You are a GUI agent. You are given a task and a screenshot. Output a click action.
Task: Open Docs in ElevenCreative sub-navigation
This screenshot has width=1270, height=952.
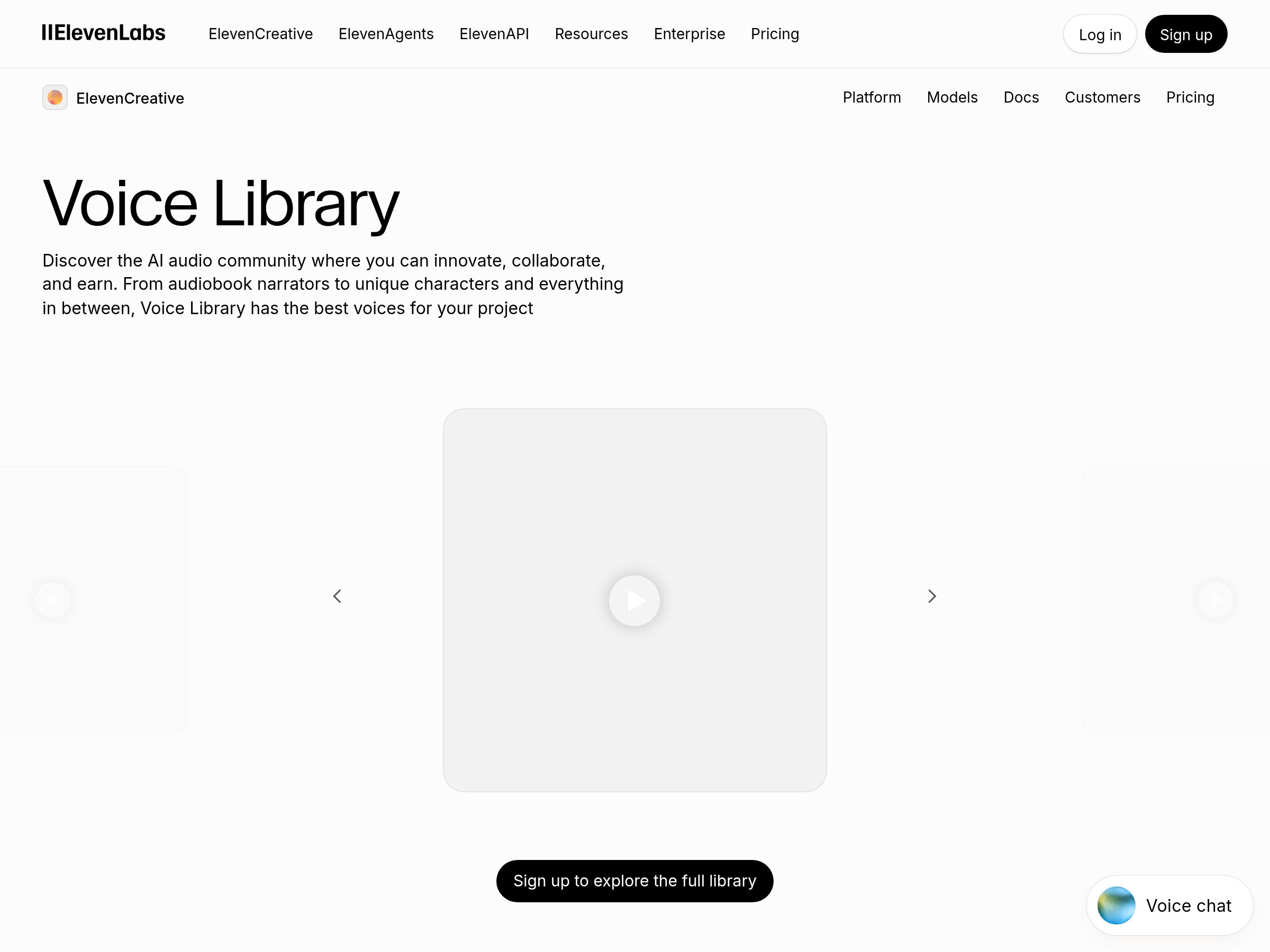(1021, 97)
